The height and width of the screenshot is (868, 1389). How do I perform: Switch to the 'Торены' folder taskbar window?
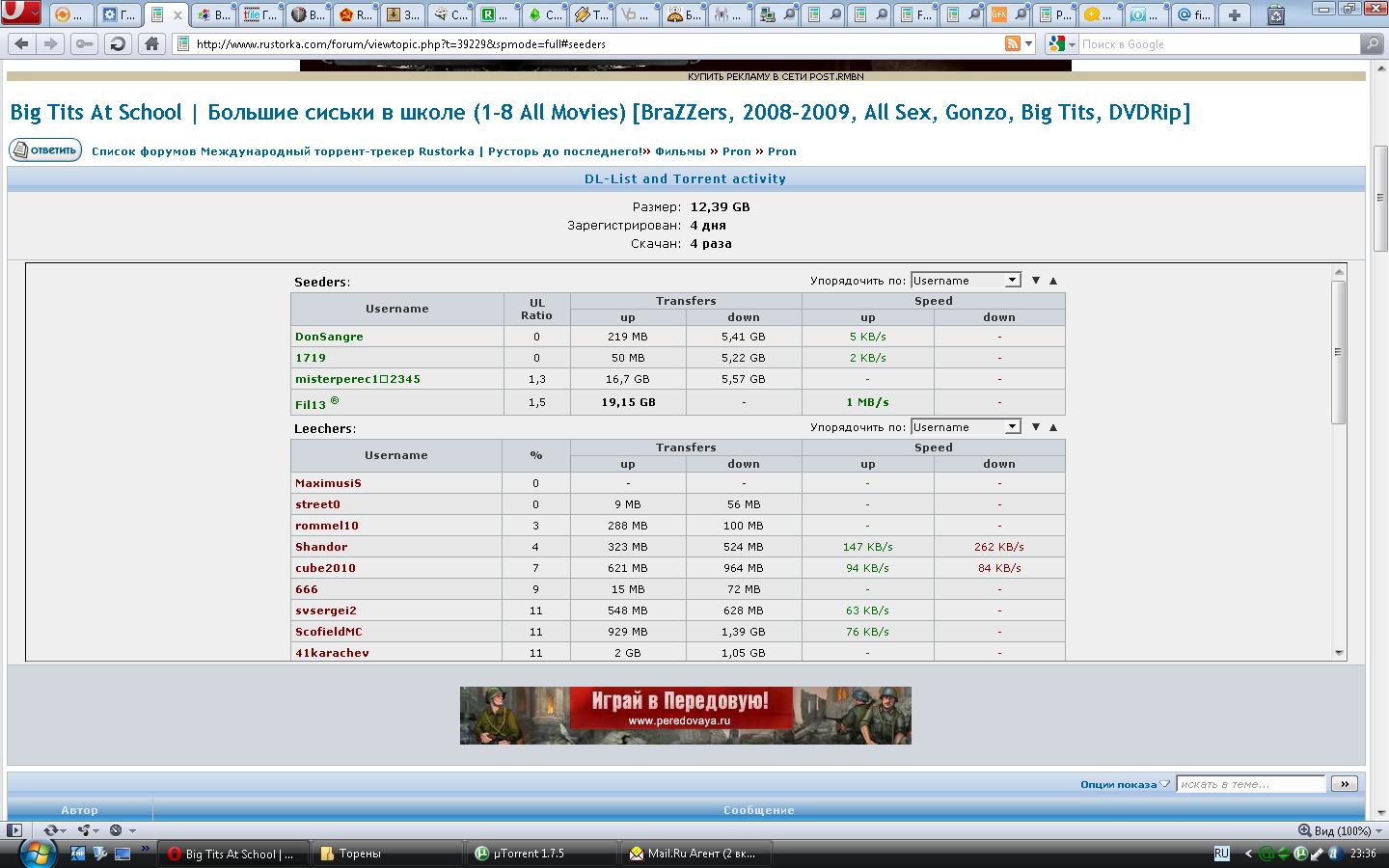click(x=388, y=854)
